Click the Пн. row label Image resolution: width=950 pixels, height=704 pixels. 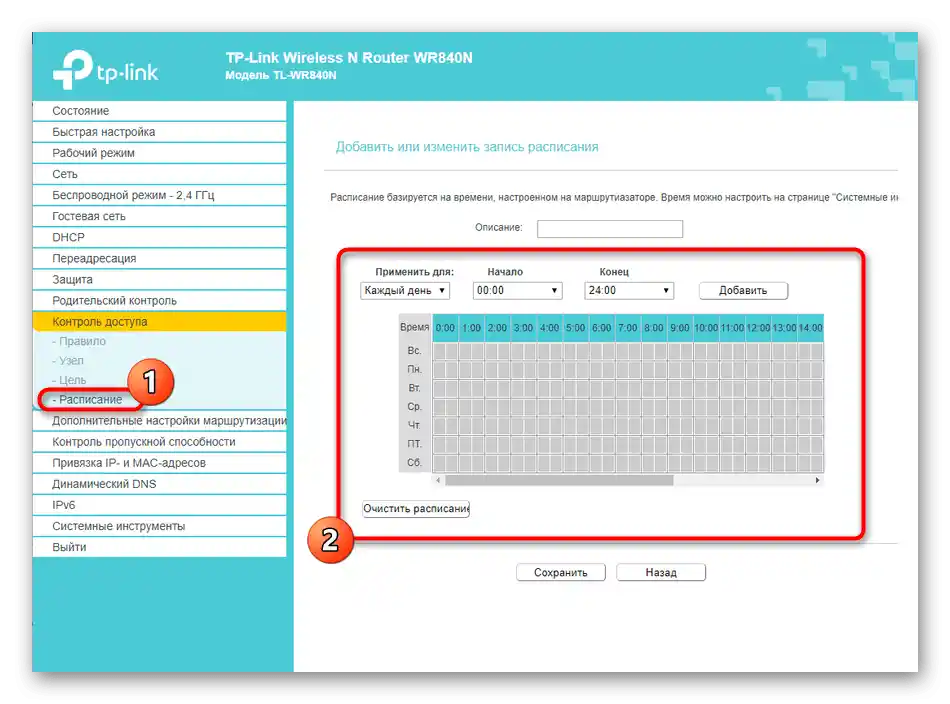point(414,370)
